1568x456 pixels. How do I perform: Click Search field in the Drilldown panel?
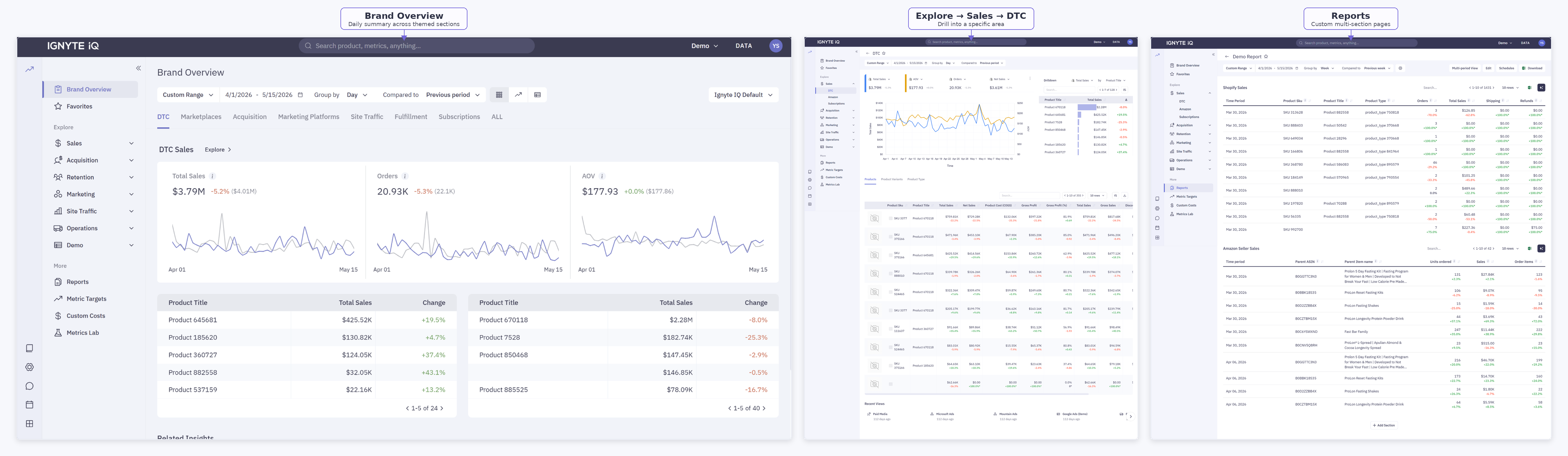point(1069,90)
